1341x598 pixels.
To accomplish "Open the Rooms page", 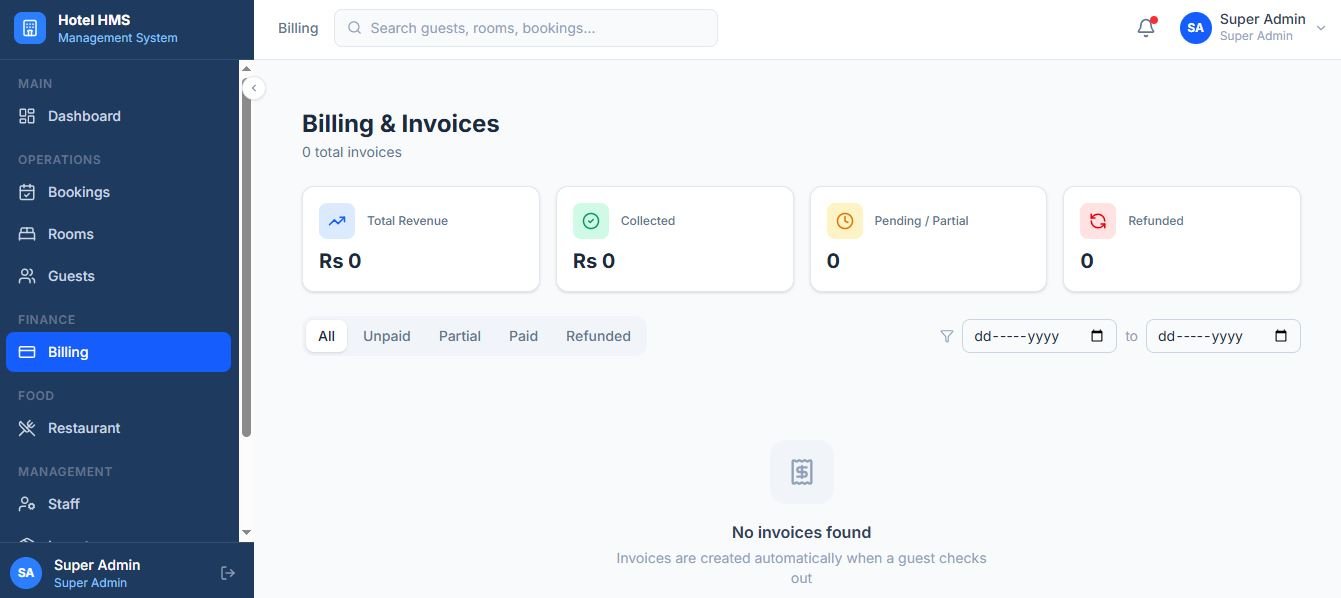I will tap(118, 234).
